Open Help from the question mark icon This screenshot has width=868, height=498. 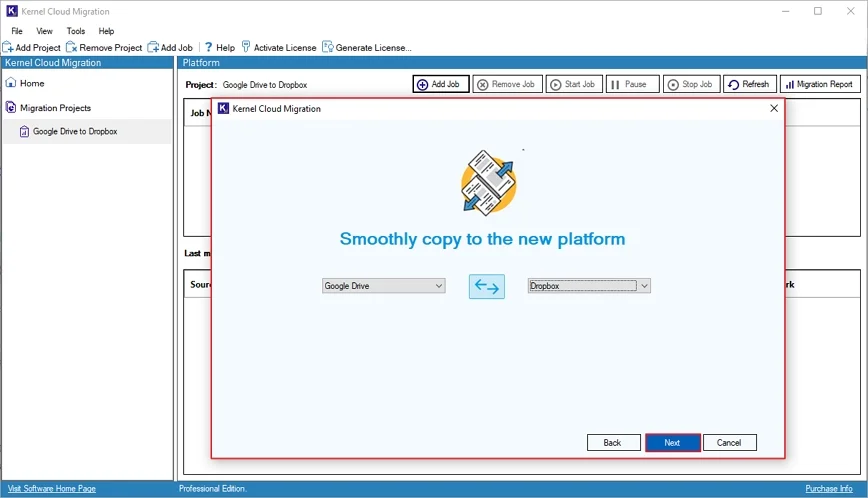(x=208, y=48)
